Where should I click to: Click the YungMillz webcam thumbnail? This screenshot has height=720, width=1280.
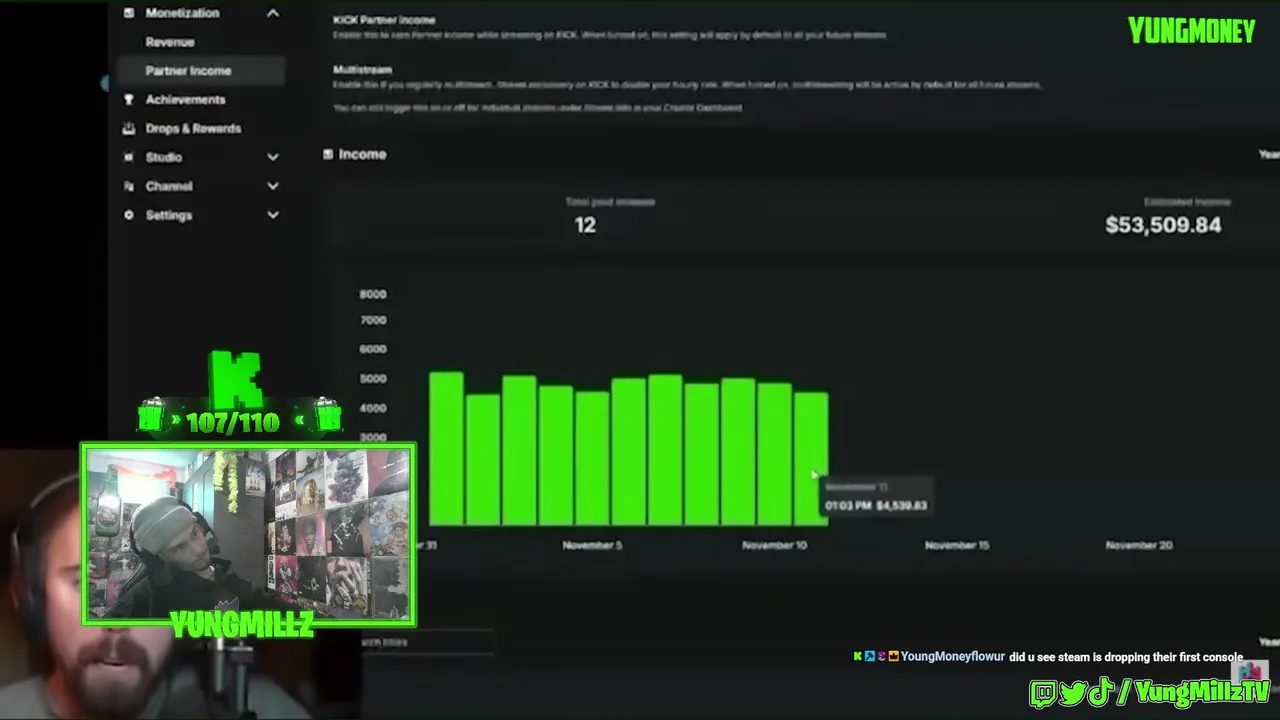tap(248, 535)
